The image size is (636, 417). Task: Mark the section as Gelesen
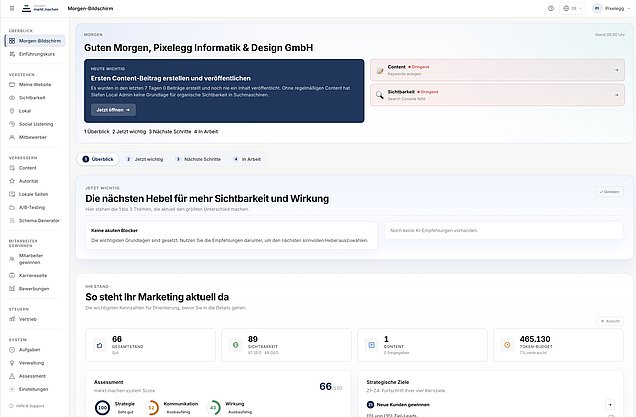[610, 191]
